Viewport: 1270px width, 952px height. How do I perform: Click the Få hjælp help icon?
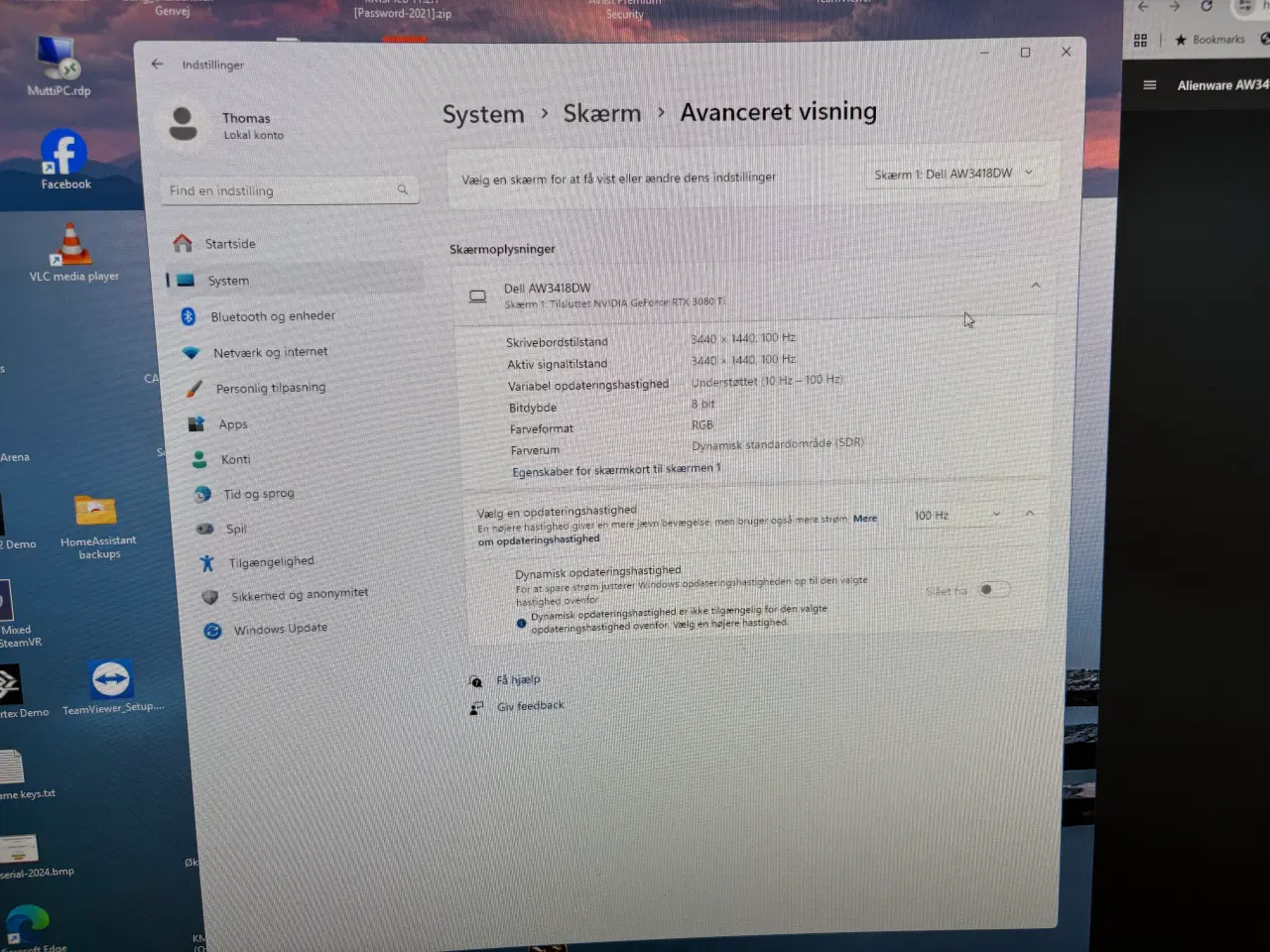point(476,681)
